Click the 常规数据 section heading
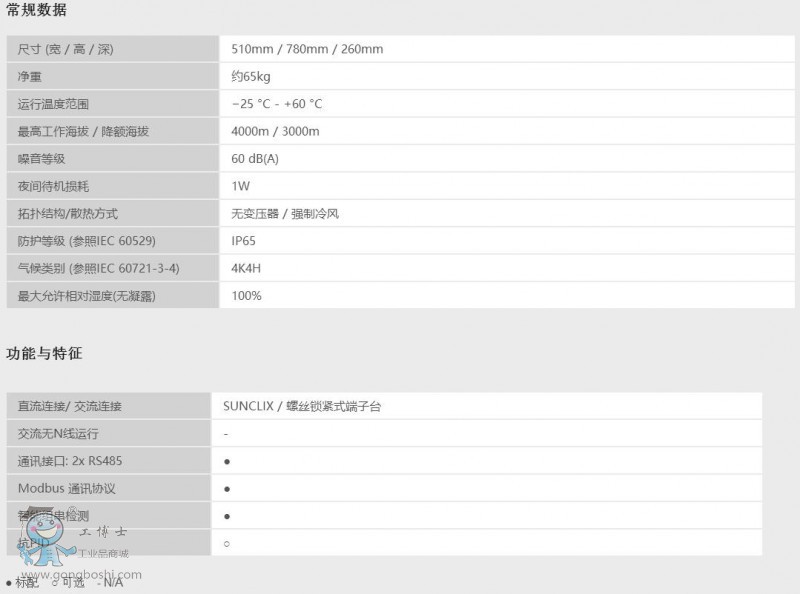The width and height of the screenshot is (800, 594). click(36, 10)
